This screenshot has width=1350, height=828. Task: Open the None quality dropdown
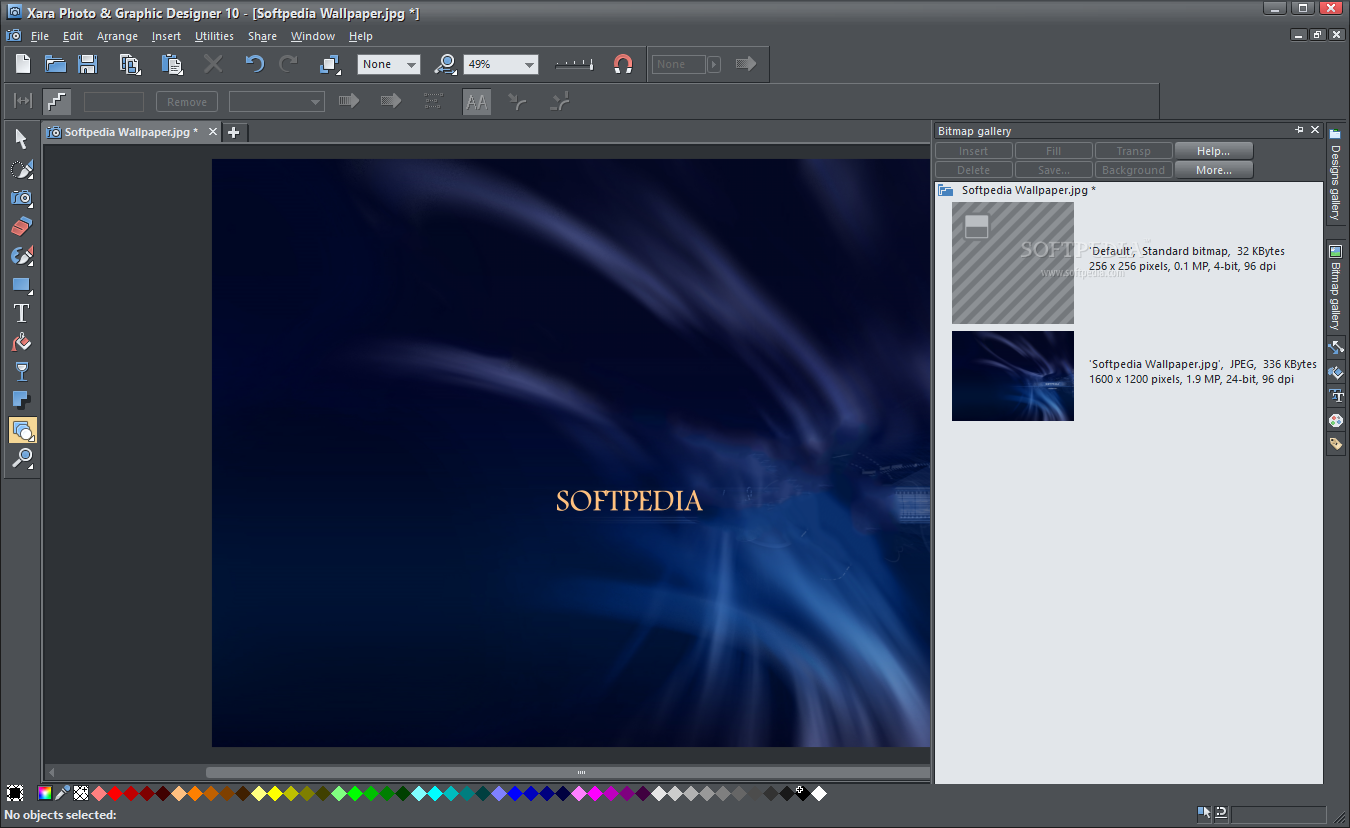click(389, 64)
